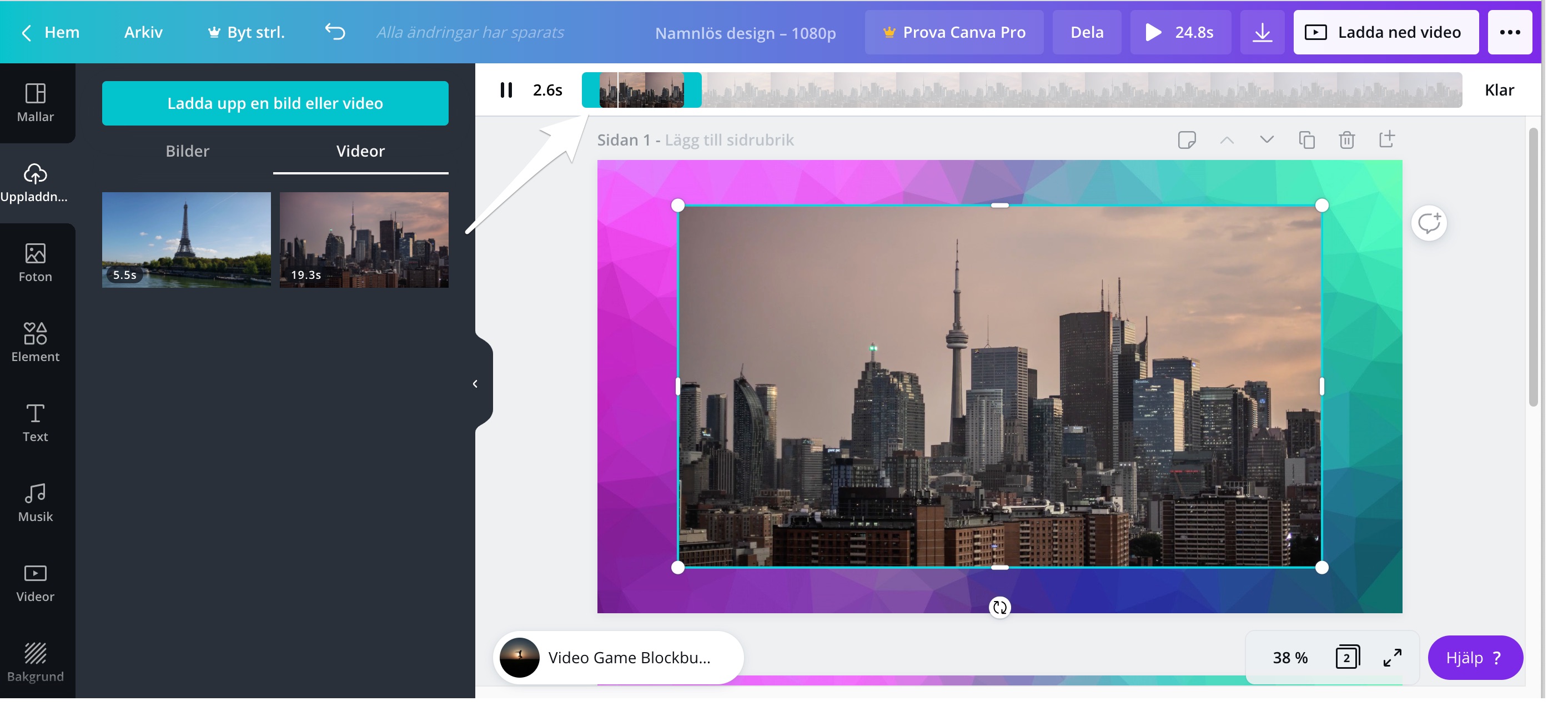Image resolution: width=1568 pixels, height=721 pixels.
Task: Switch to the Bilder tab
Action: (x=188, y=151)
